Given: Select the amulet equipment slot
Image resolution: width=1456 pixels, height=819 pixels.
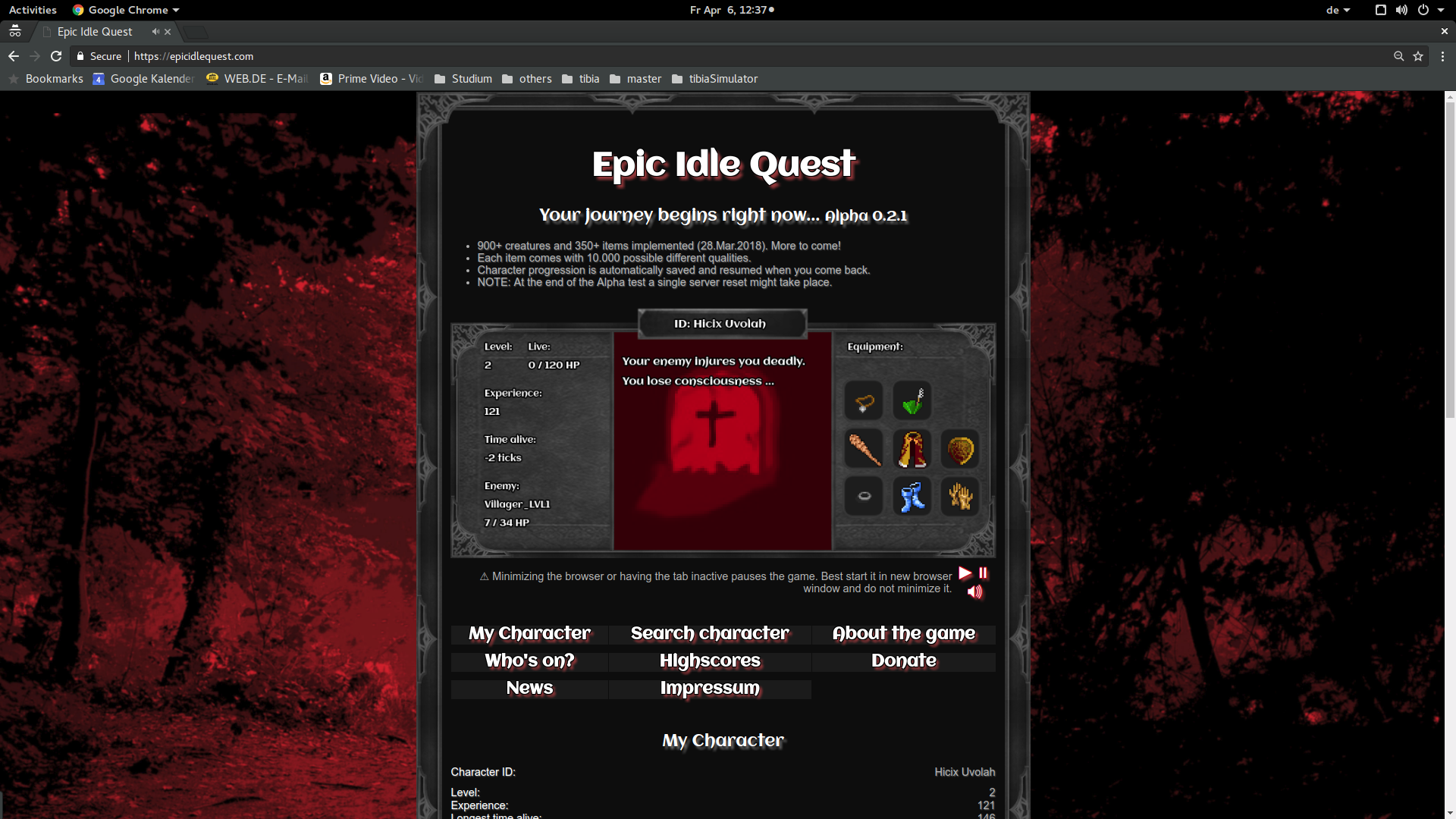Looking at the screenshot, I should click(x=863, y=400).
